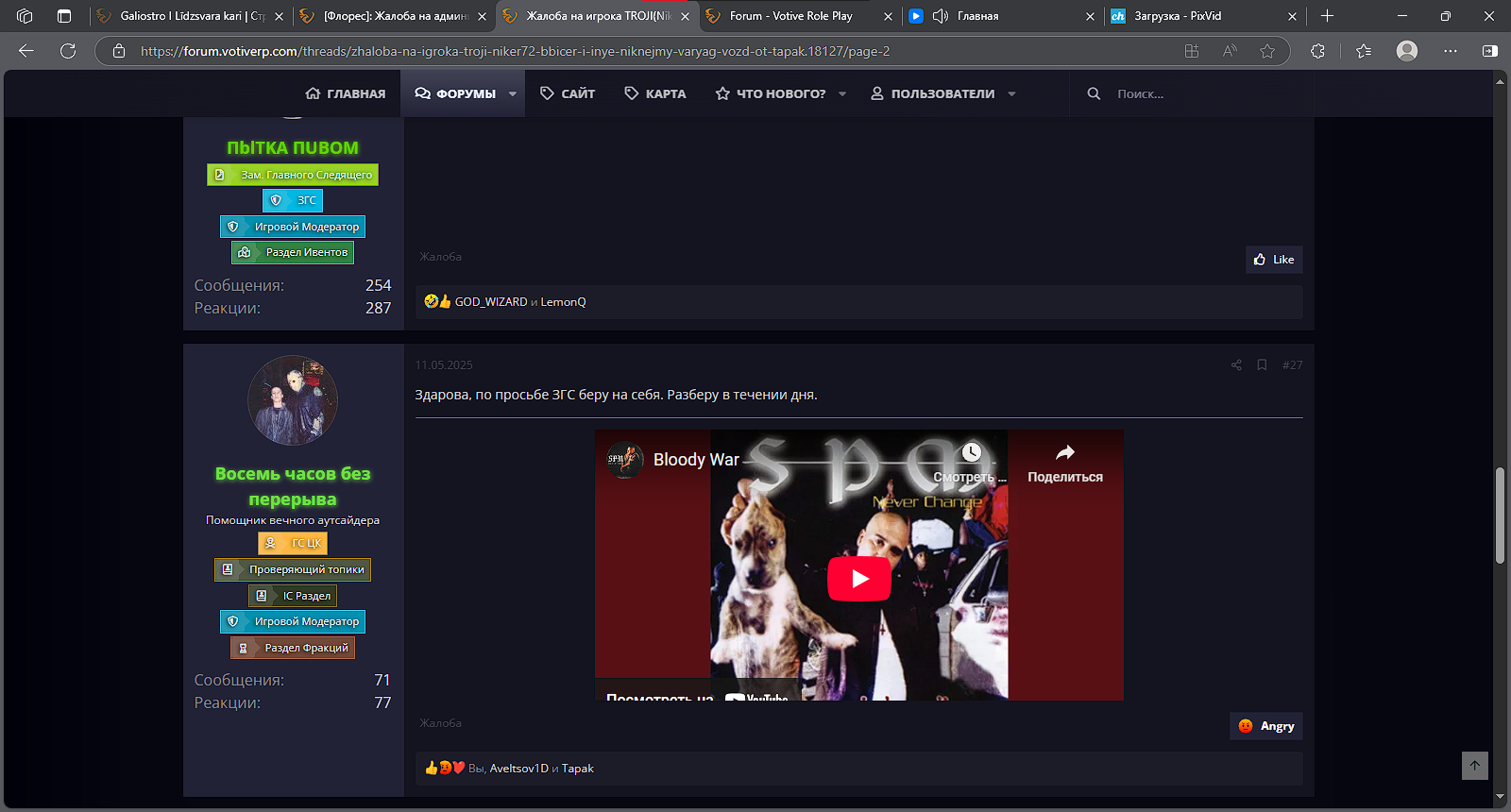
Task: Share post #27 via the share icon
Action: click(1236, 365)
